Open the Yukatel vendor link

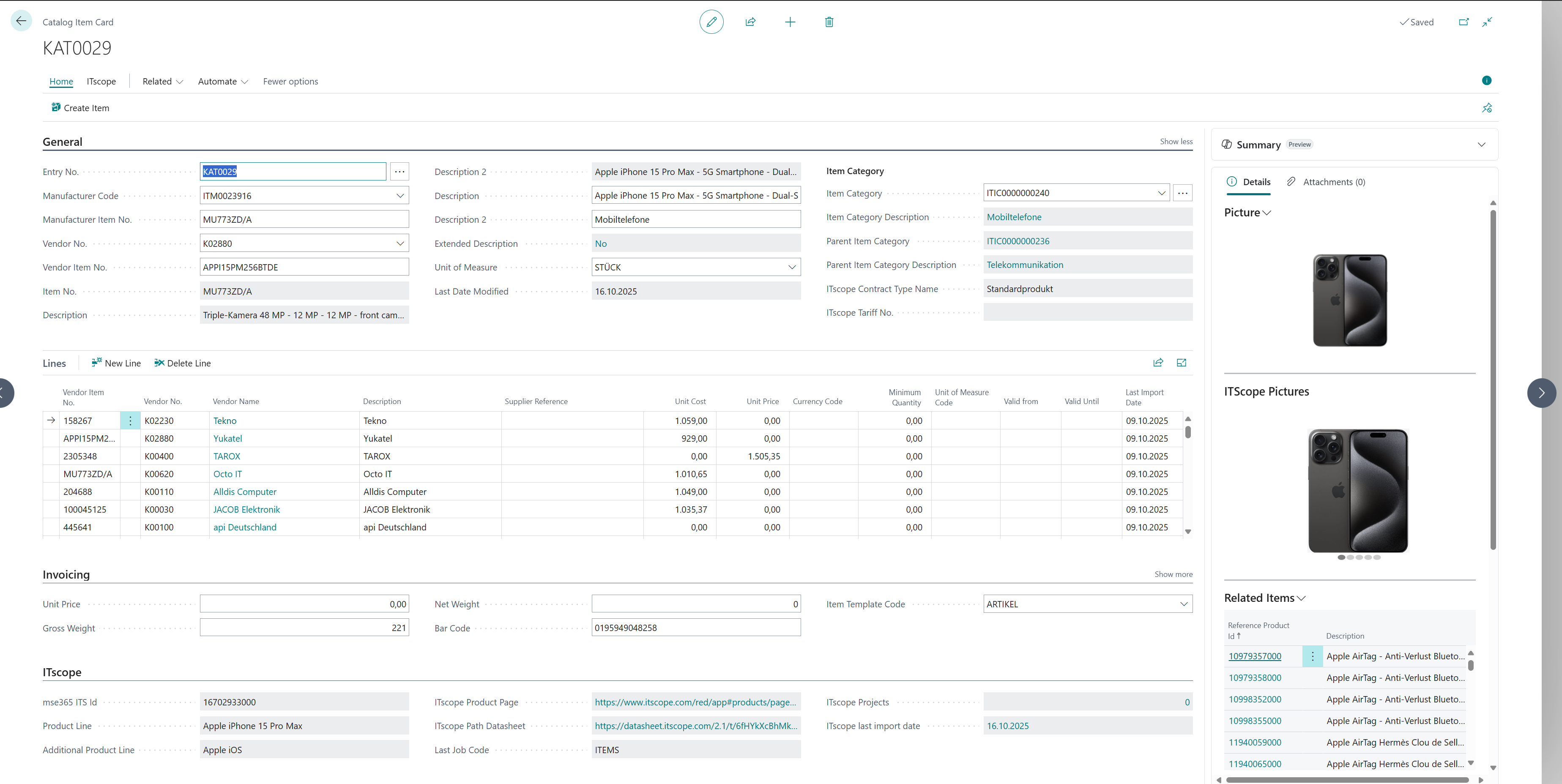coord(227,438)
